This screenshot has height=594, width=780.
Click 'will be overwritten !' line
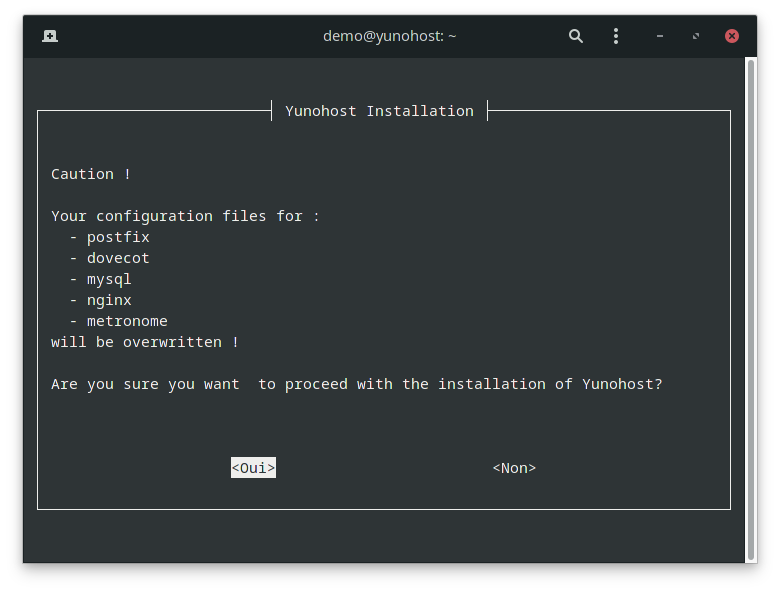click(x=145, y=342)
